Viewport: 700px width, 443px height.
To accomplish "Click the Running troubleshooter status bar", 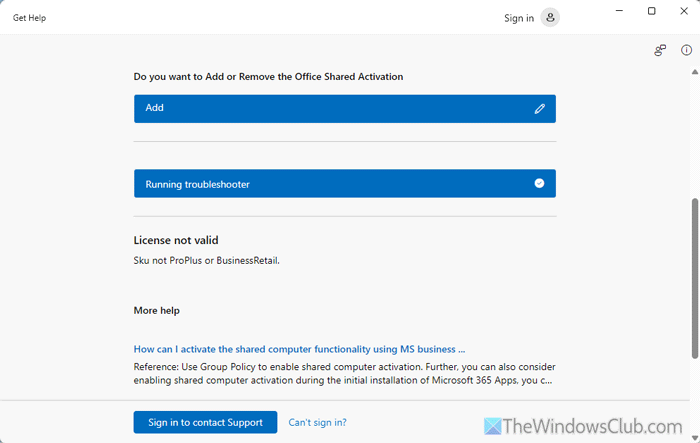I will (x=330, y=184).
